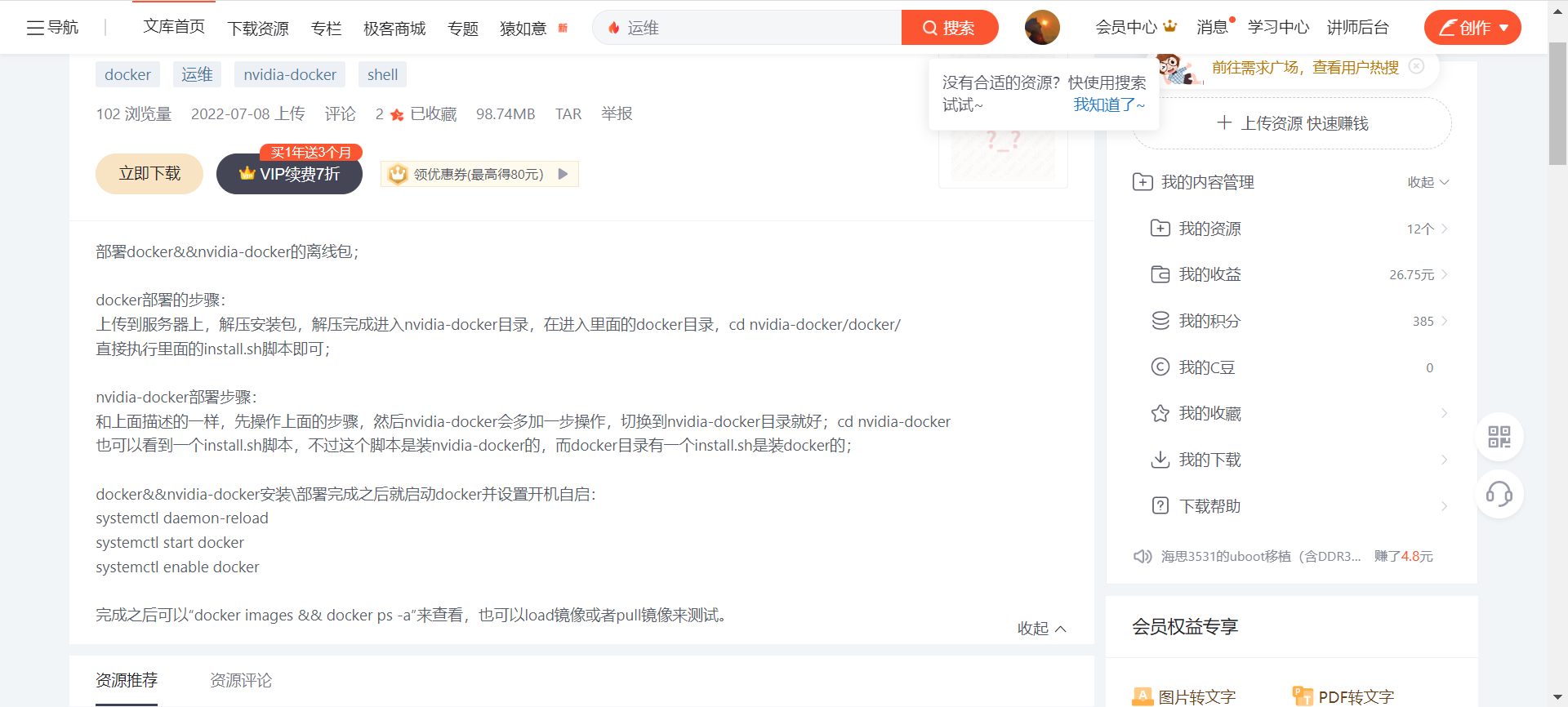Viewport: 1568px width, 707px height.
Task: Click the PDF转文字 icon
Action: pos(1303,696)
